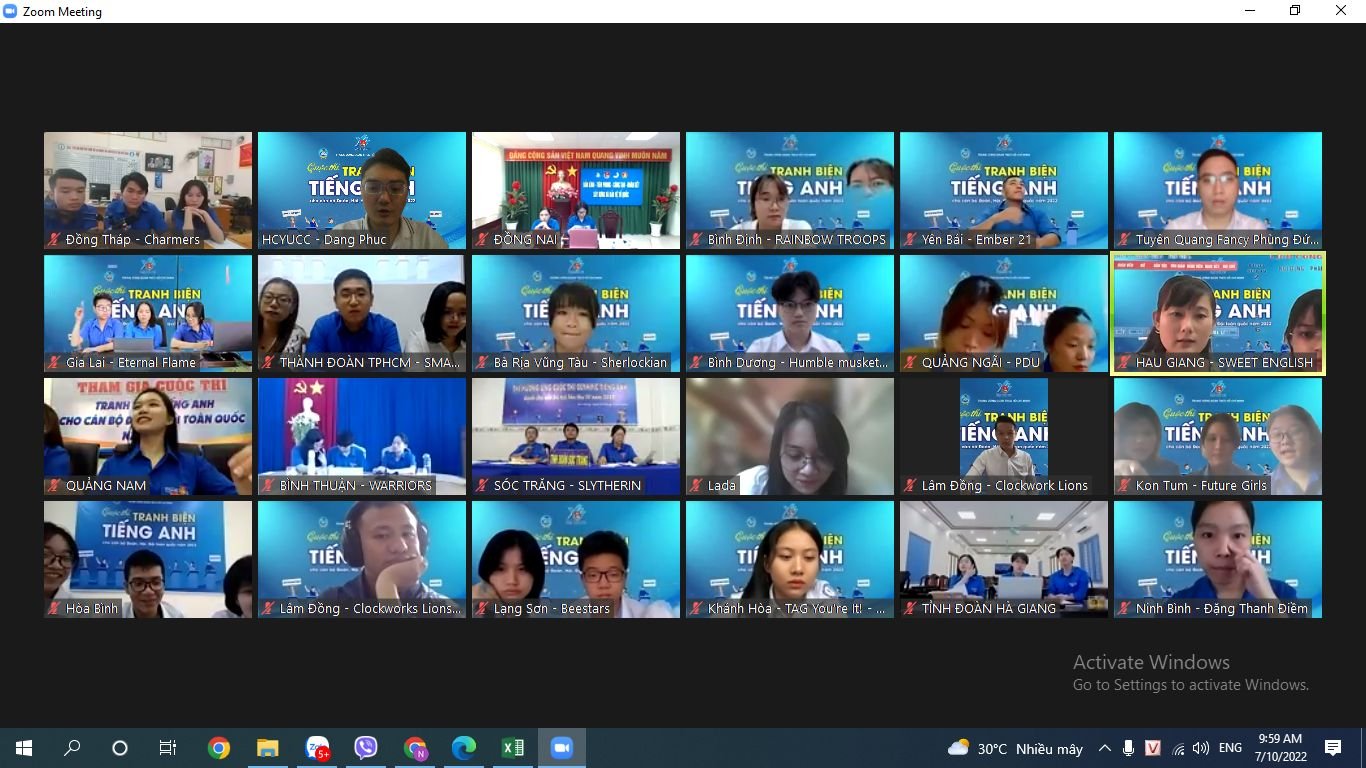
Task: Select the HAU GIANG - SWEET ENGLISH video
Action: pos(1218,314)
